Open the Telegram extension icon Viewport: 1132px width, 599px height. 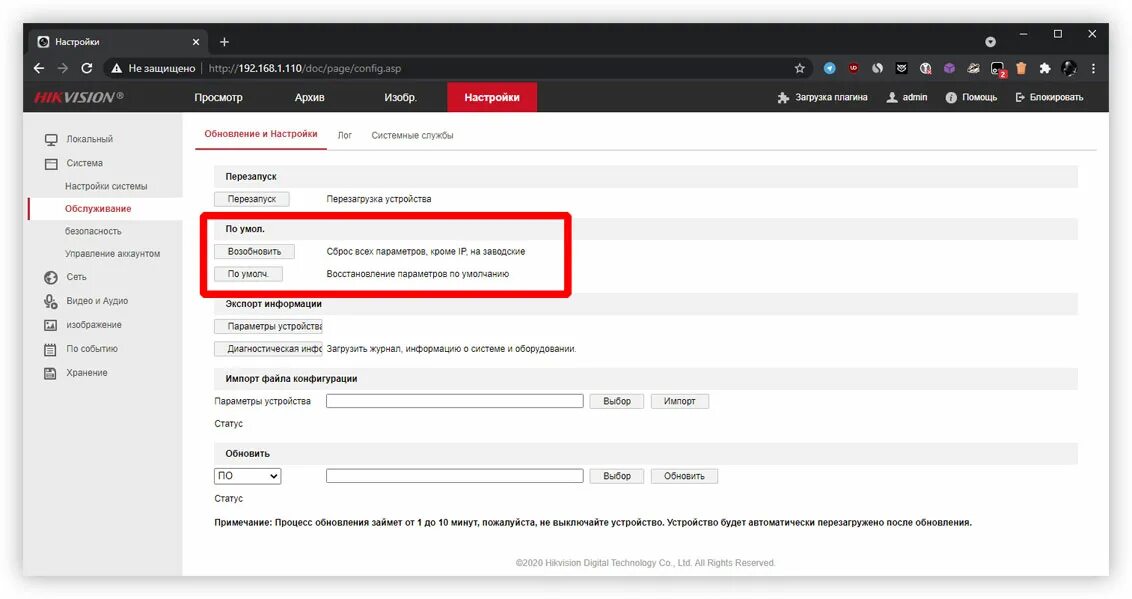point(830,68)
